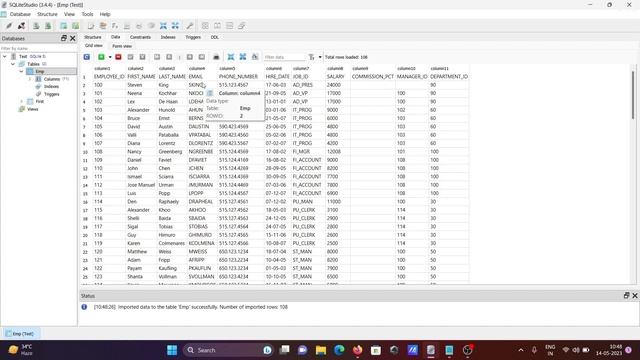The height and width of the screenshot is (360, 640).
Task: Open the SQL functions editor icon
Action: click(115, 26)
